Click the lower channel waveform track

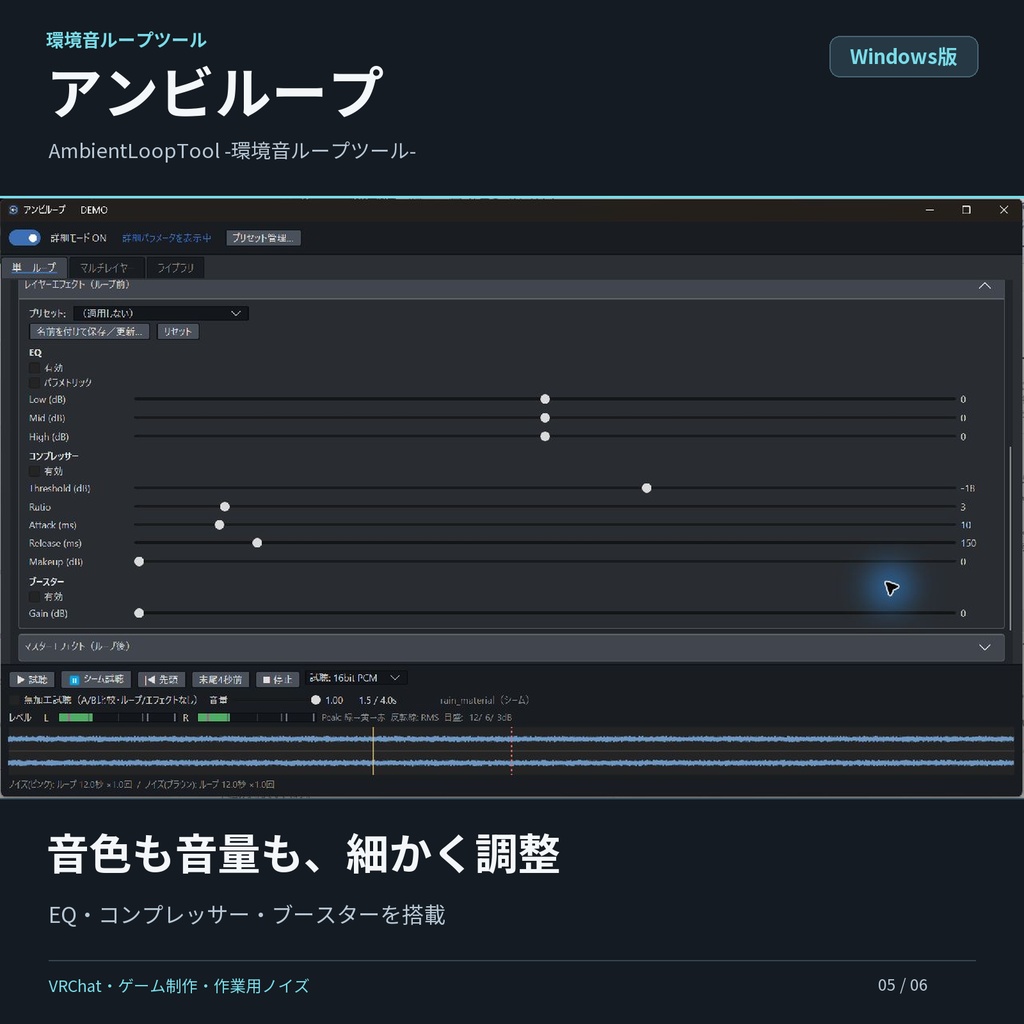click(x=511, y=762)
